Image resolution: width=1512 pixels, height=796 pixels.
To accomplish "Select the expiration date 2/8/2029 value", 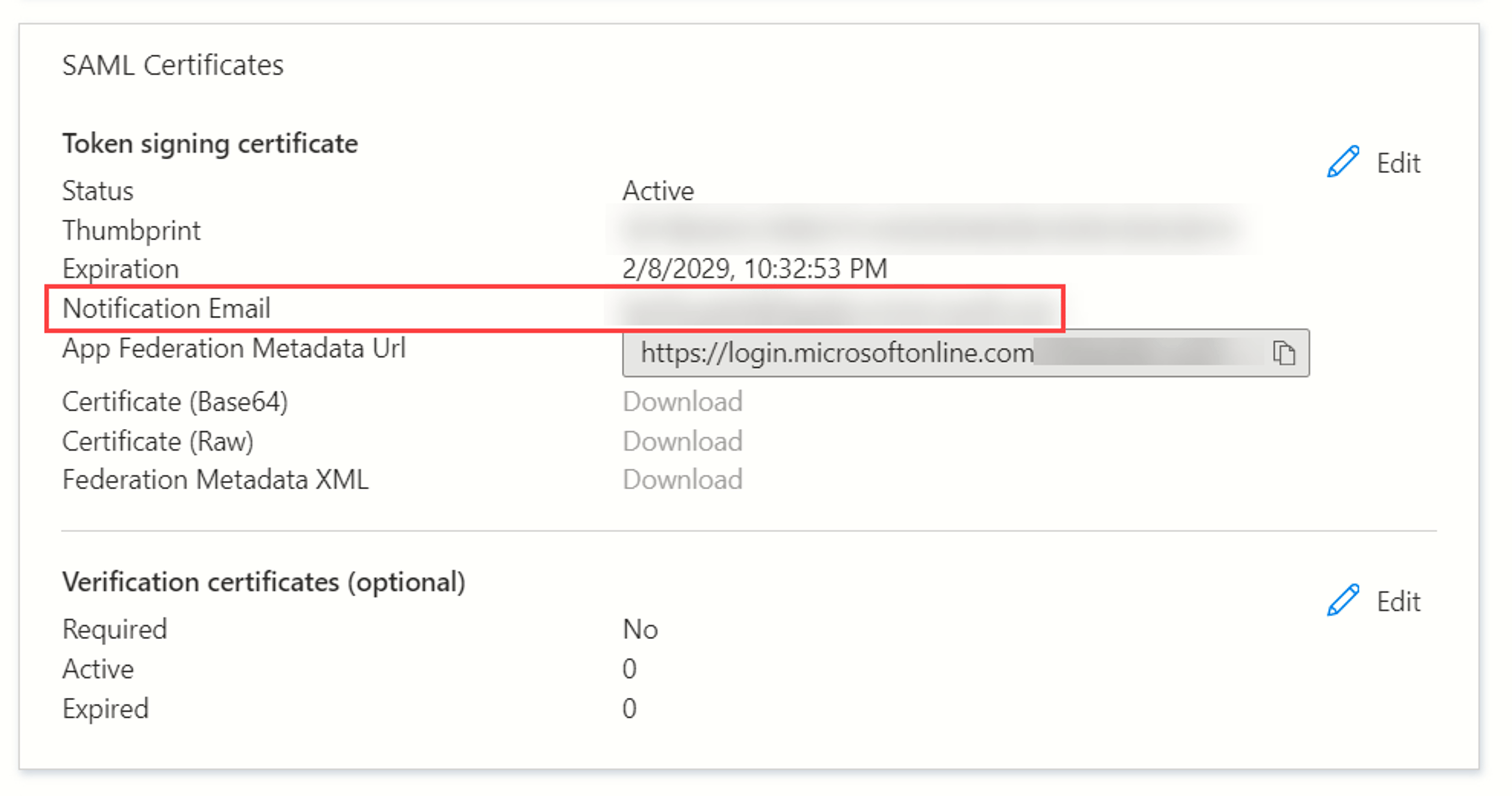I will point(755,269).
